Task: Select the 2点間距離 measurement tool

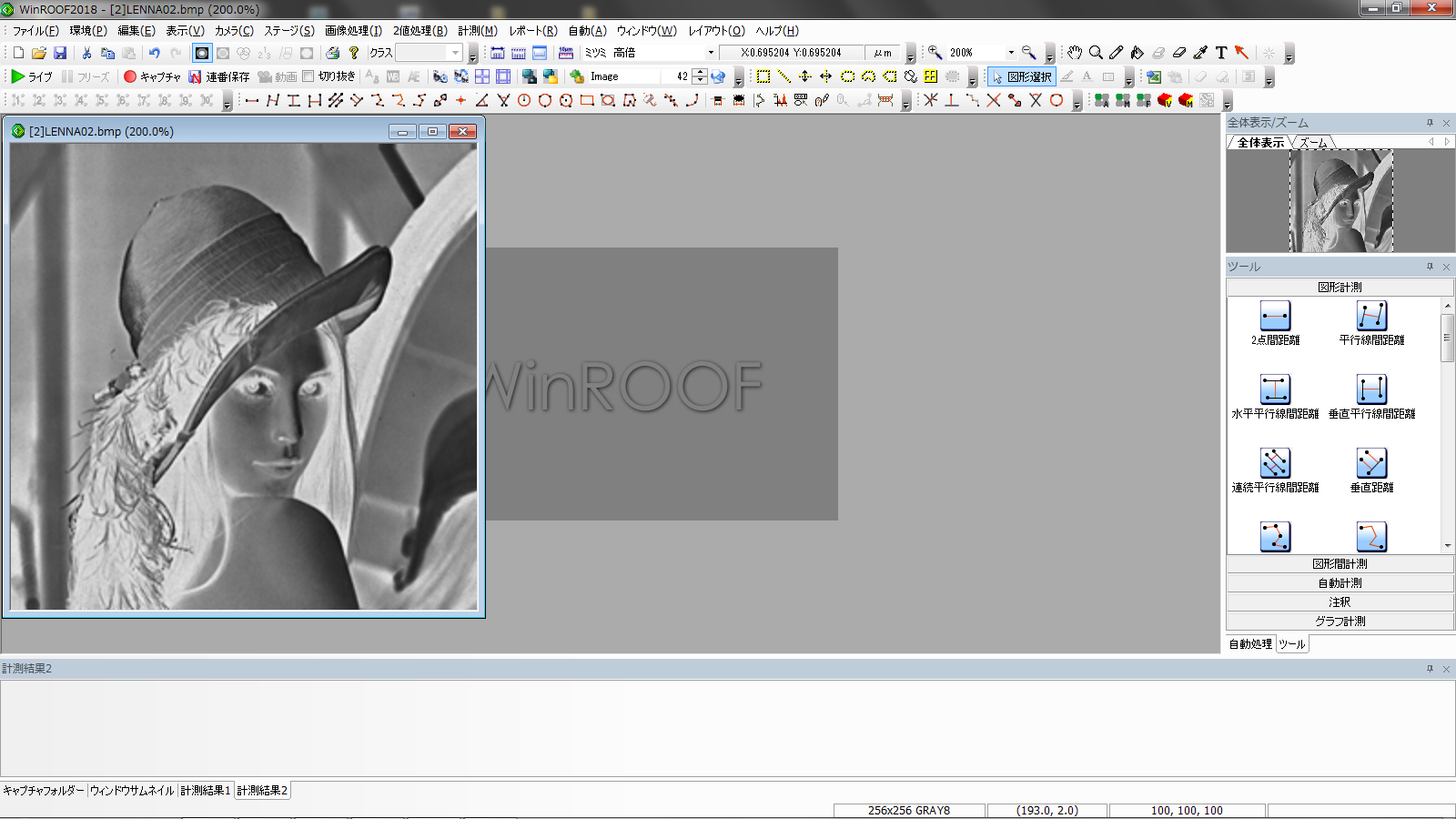Action: [x=1275, y=323]
